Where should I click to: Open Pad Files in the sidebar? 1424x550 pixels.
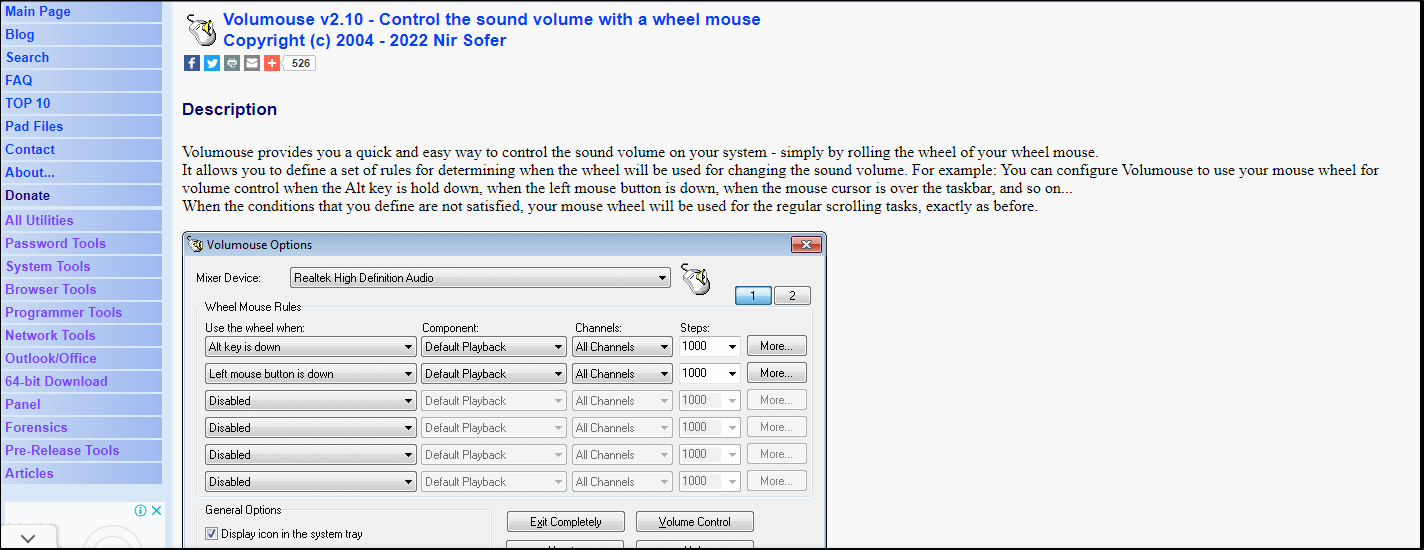click(34, 126)
